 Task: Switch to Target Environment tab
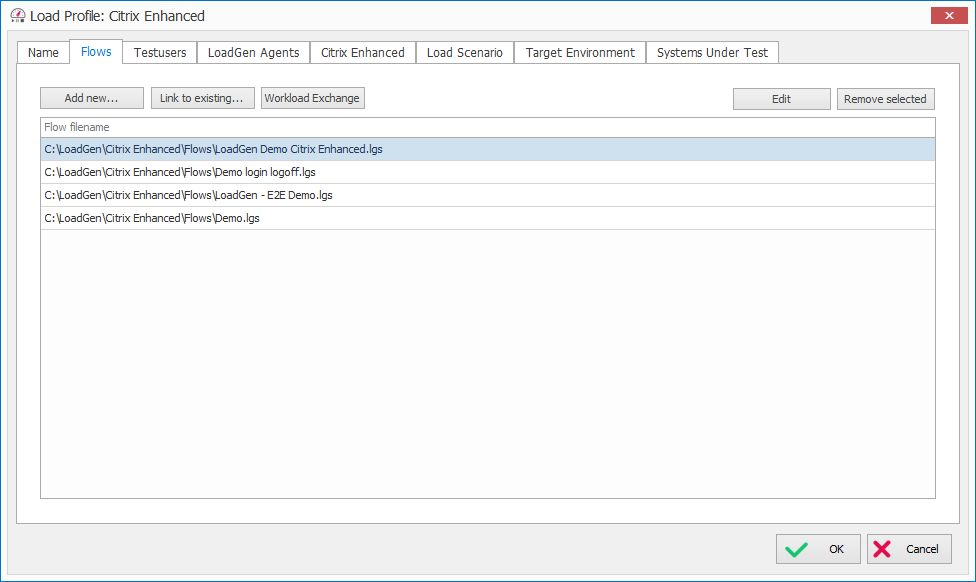[x=580, y=53]
